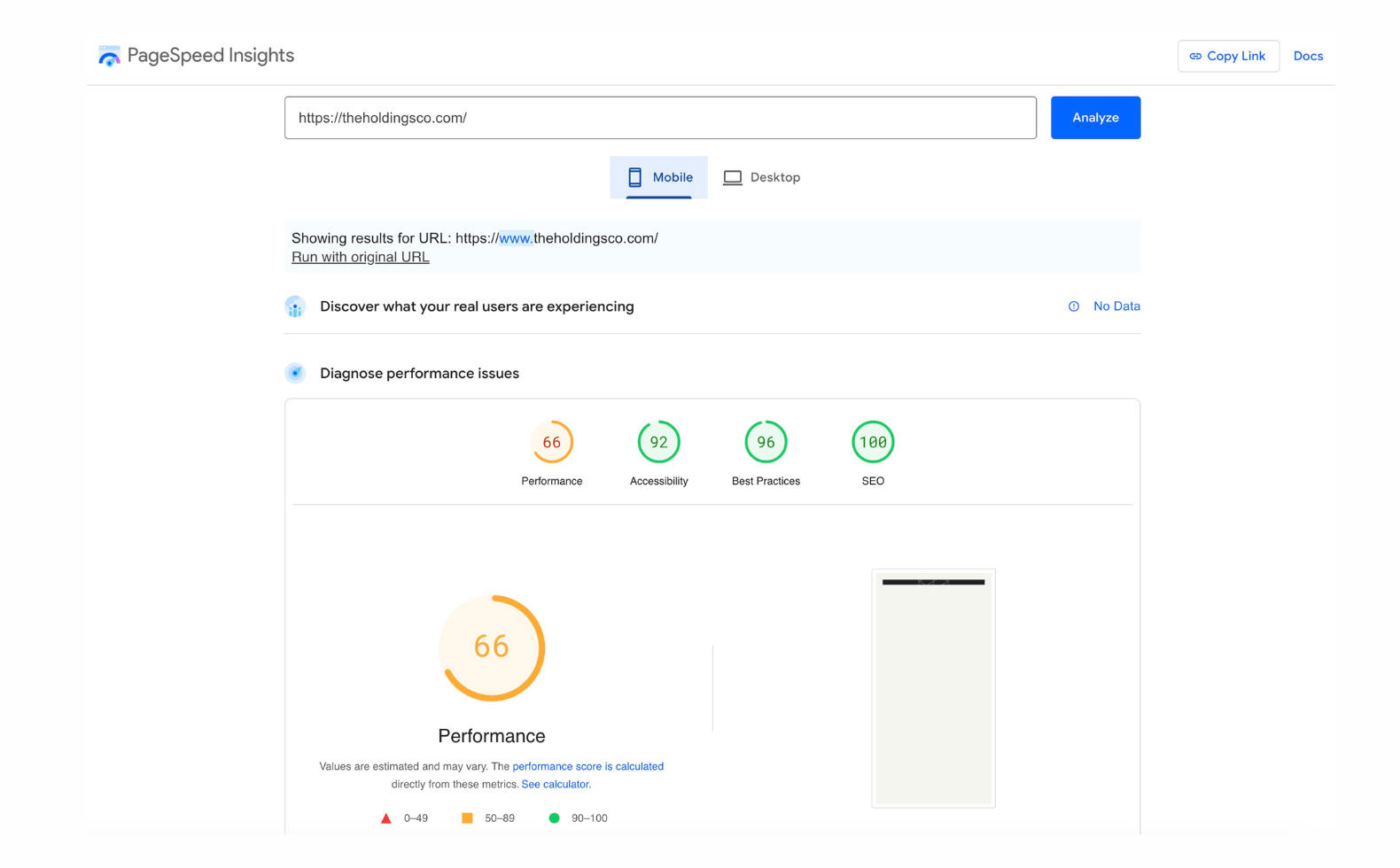
Task: Select the Accessibility 92 score gauge
Action: pos(658,442)
